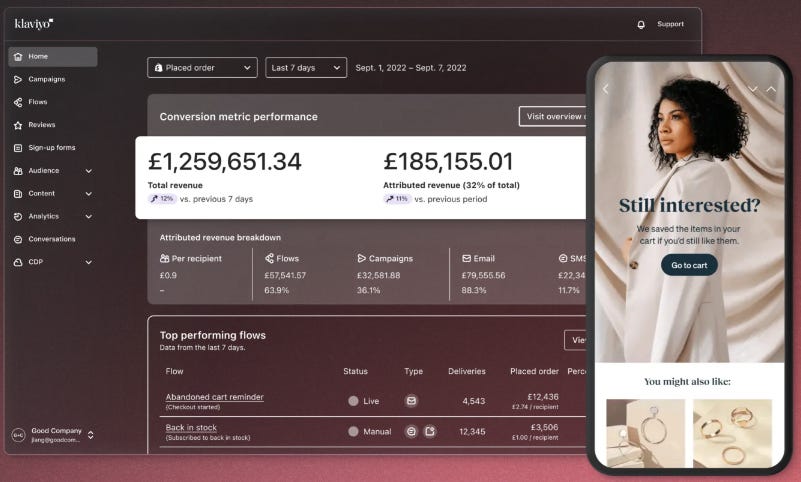
Task: Click the push type icon for Back in stock
Action: click(430, 431)
